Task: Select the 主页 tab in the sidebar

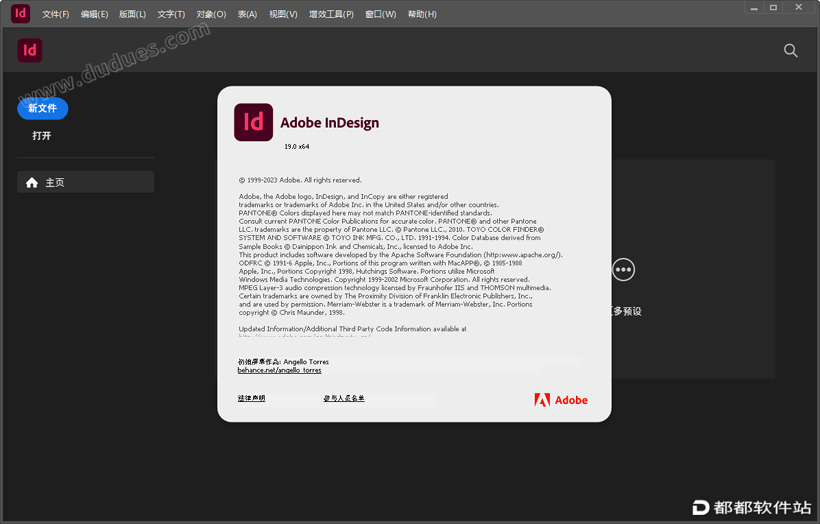Action: coord(86,182)
